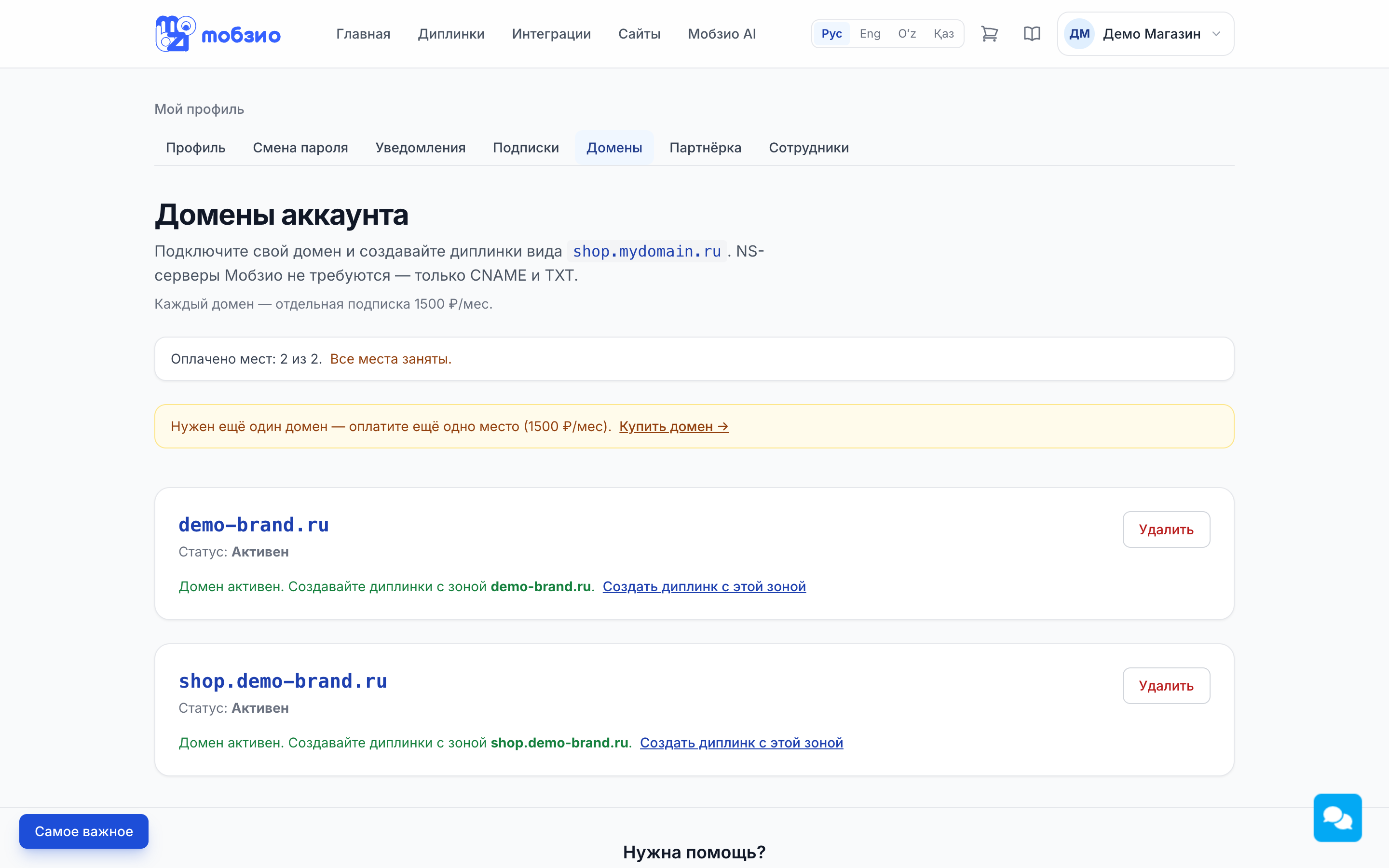Click the Мобзио logo
The width and height of the screenshot is (1389, 868).
coord(218,34)
